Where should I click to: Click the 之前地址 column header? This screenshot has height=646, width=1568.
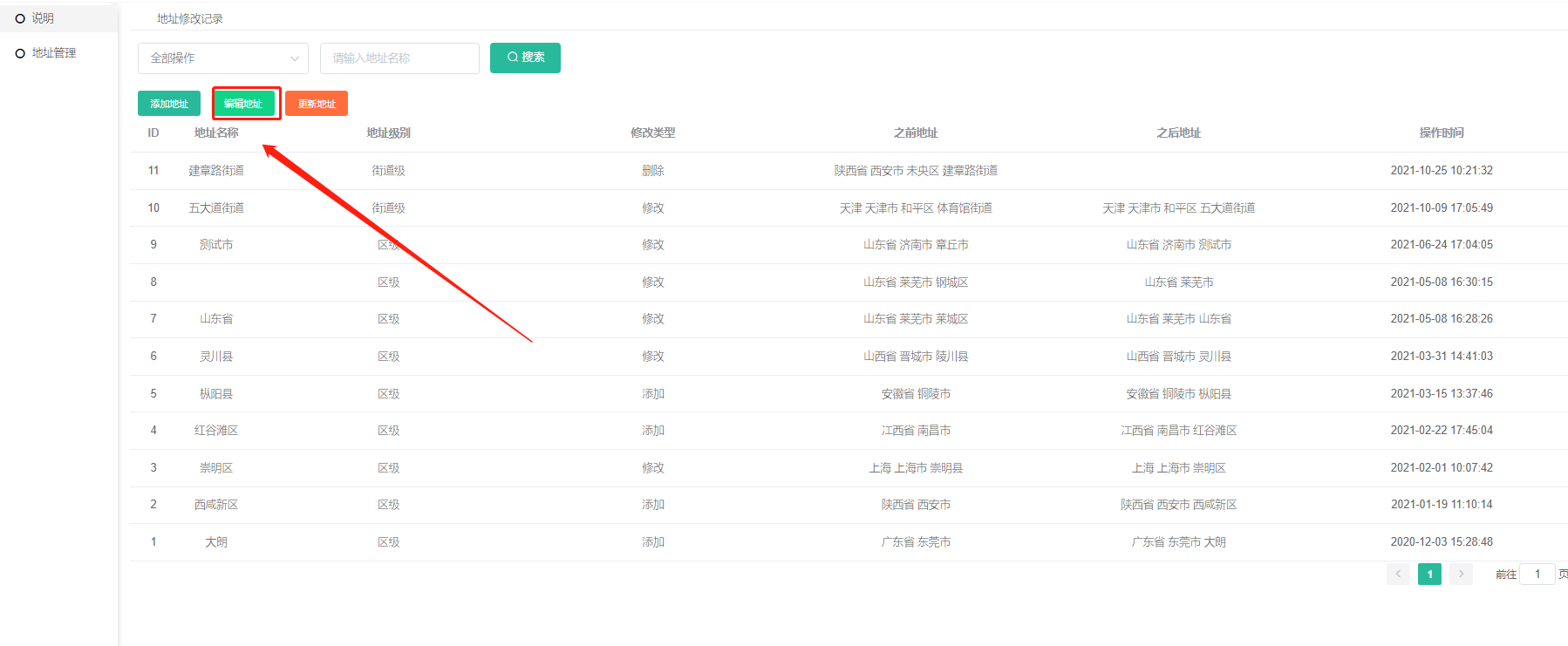tap(916, 133)
